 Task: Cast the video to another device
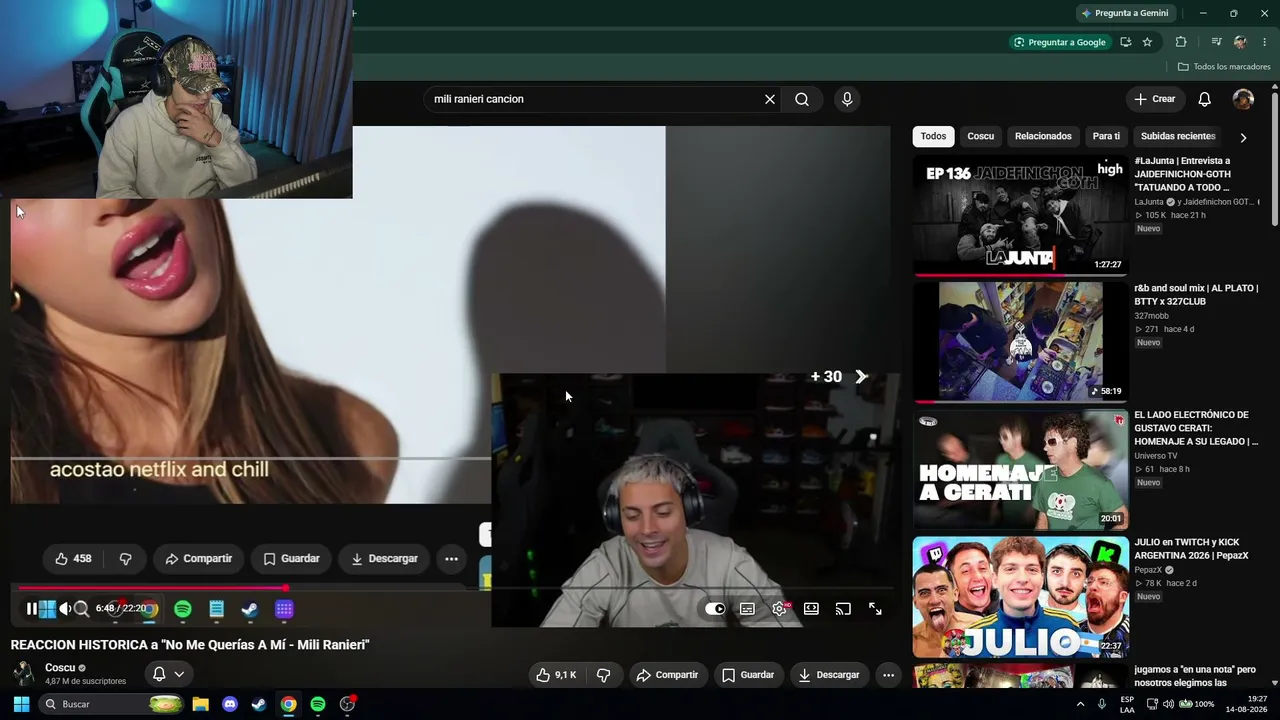[x=843, y=609]
